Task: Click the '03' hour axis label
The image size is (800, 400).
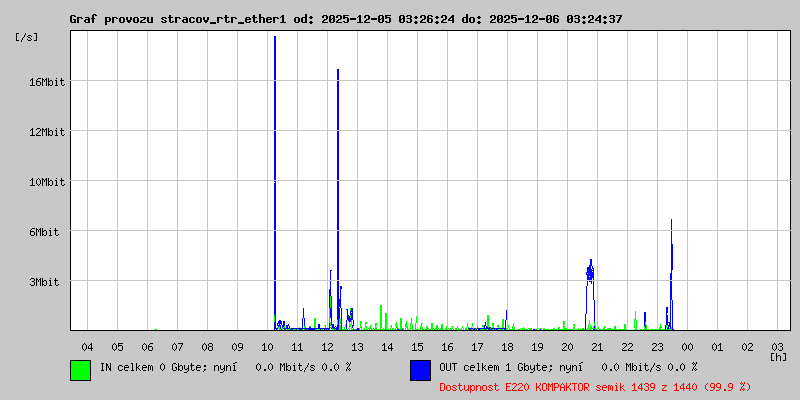Action: 777,347
